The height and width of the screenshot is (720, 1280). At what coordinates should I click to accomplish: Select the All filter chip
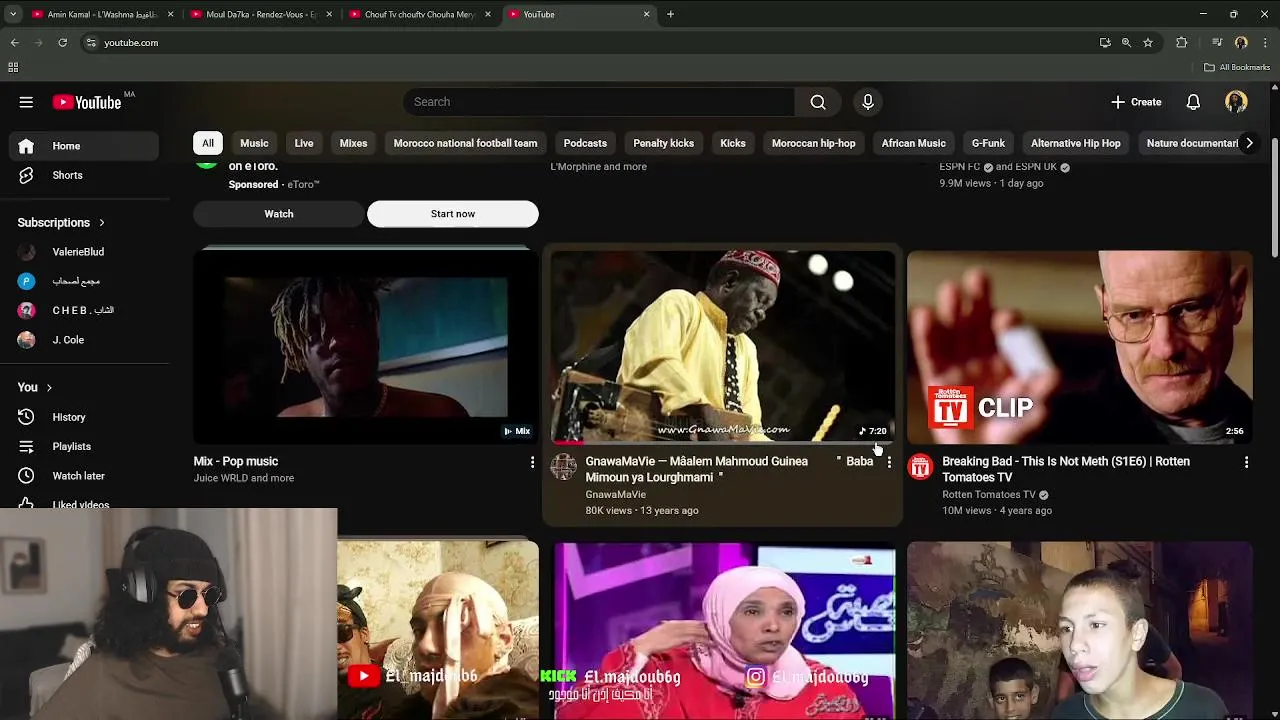click(x=208, y=143)
